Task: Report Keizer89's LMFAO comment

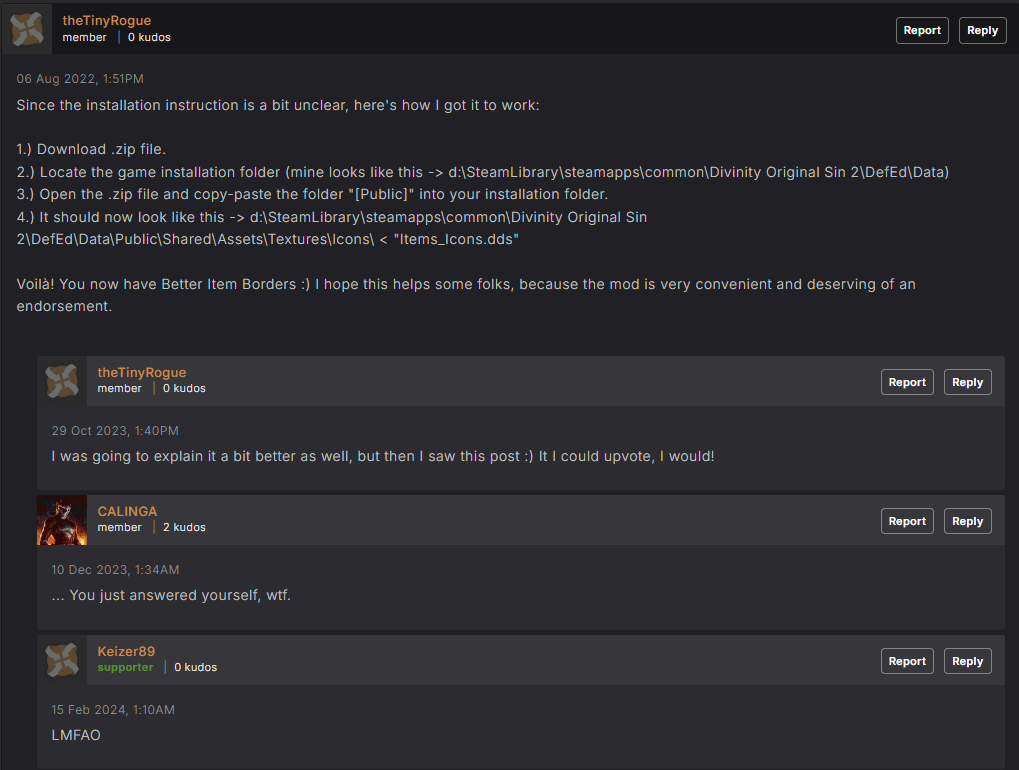Action: tap(906, 661)
